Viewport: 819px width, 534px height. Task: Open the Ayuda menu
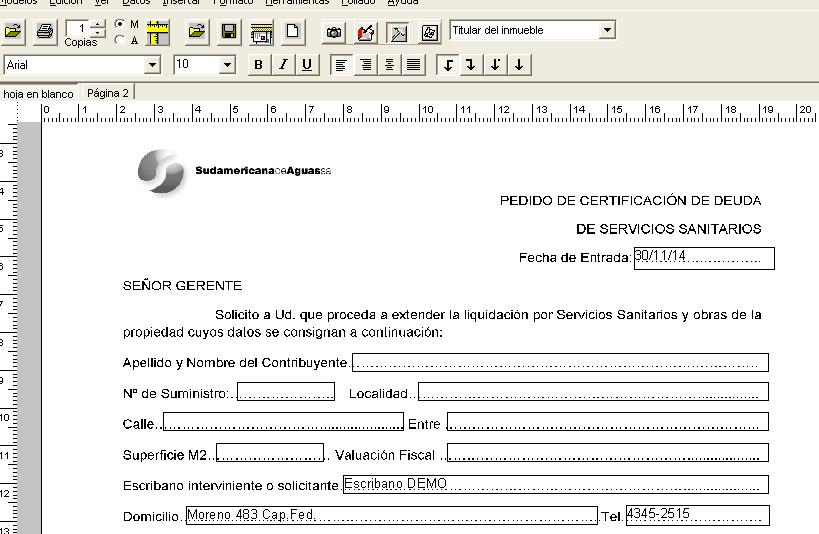[x=403, y=2]
